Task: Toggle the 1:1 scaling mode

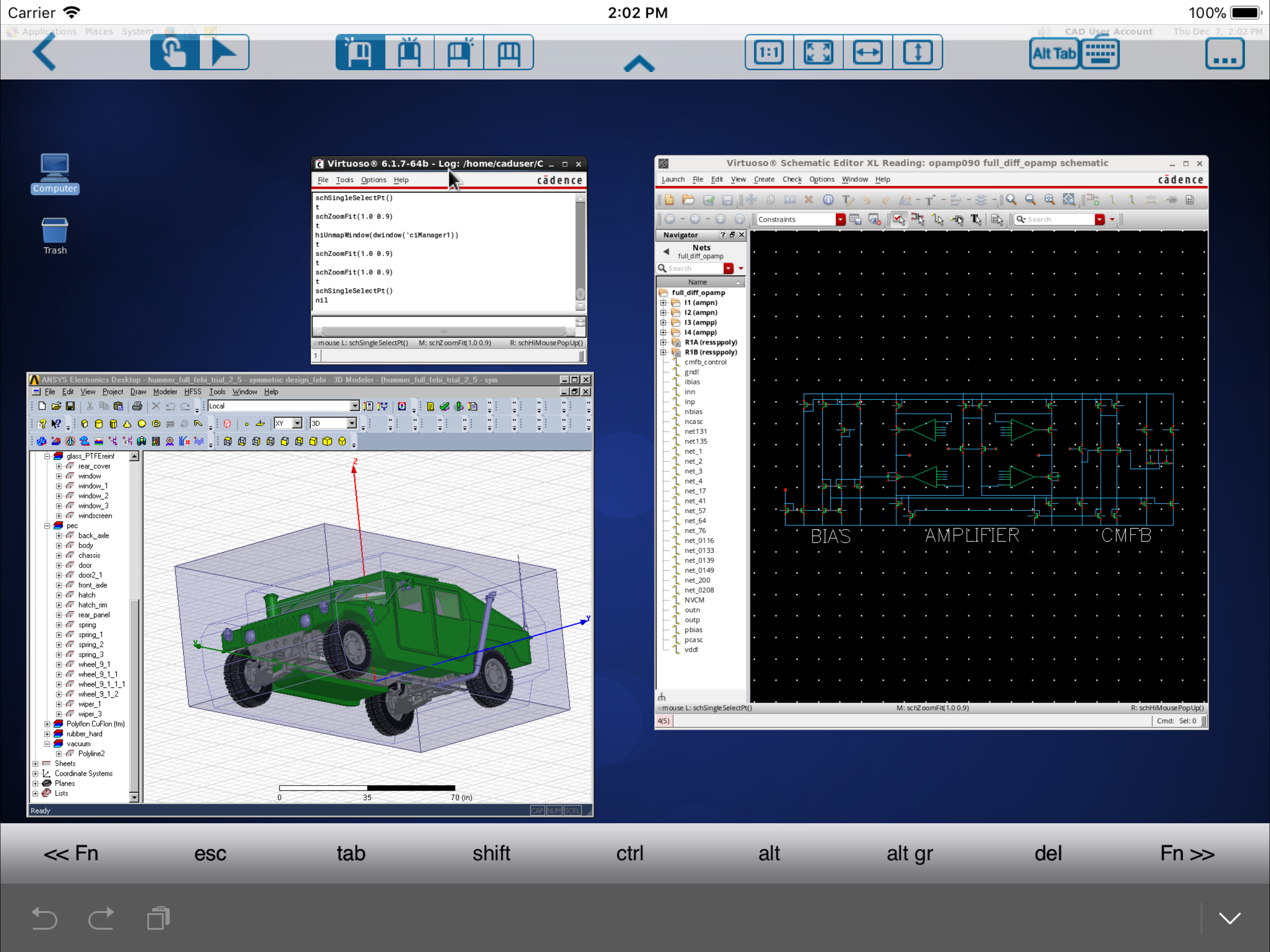Action: click(x=769, y=52)
